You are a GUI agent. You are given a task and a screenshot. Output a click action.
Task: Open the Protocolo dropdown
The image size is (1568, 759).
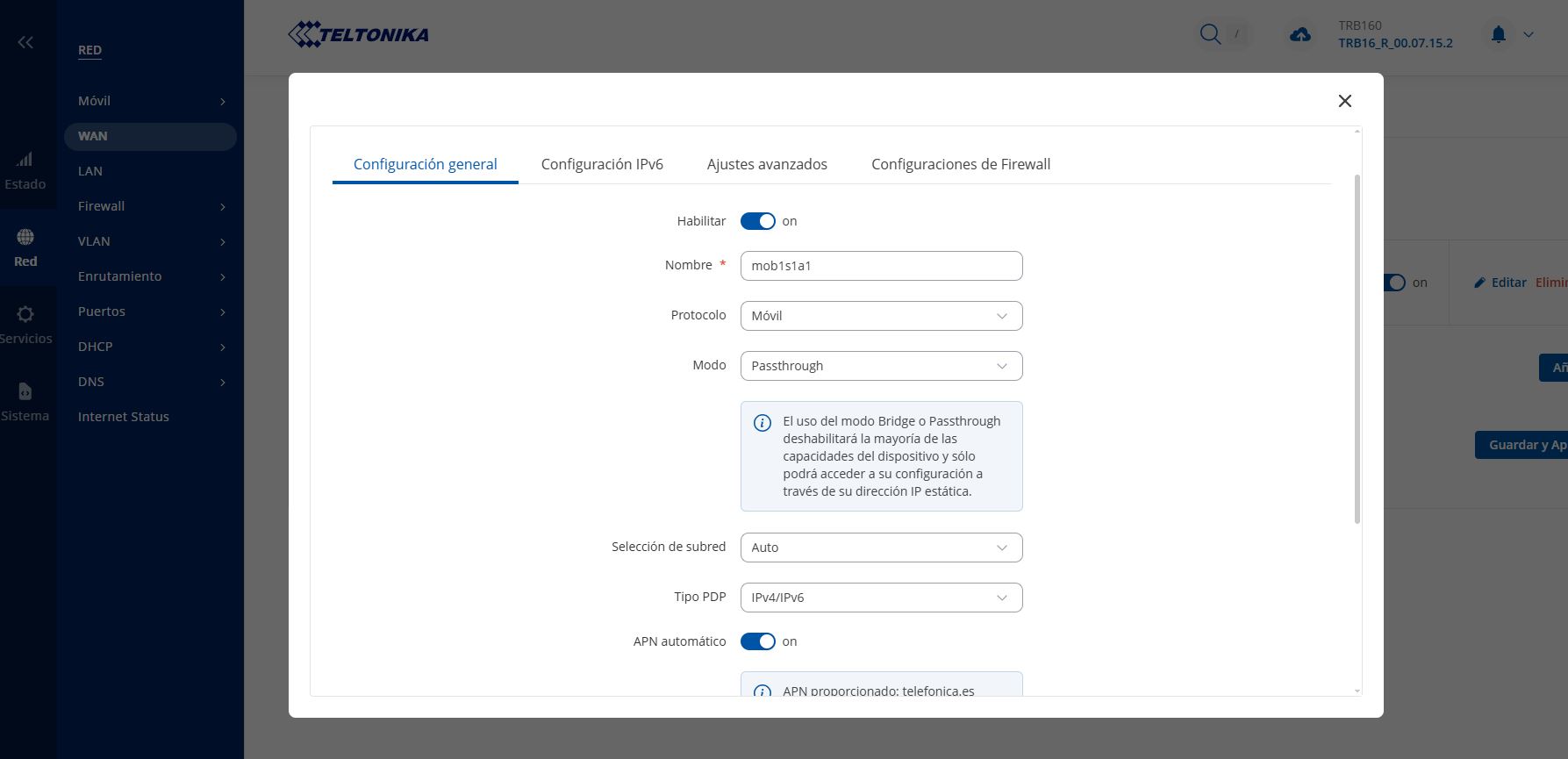coord(881,316)
